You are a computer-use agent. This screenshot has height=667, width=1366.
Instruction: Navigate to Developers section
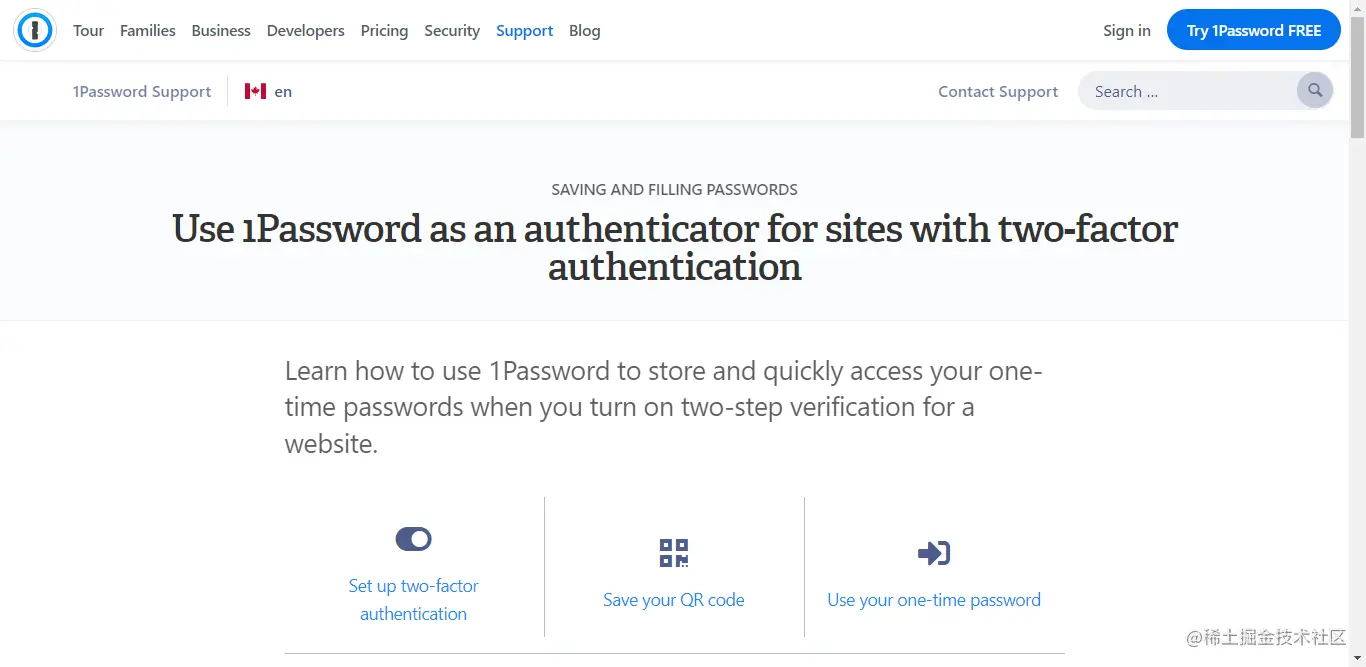[x=305, y=31]
